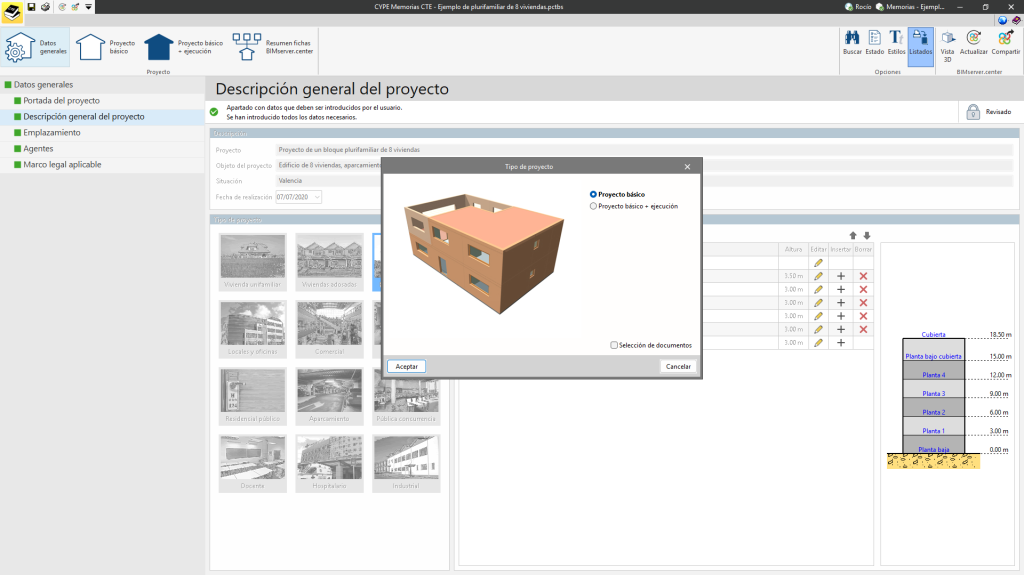Click the Memorias - Ejempl... project indicator
Screen dimensions: 1024x575
(910, 7)
